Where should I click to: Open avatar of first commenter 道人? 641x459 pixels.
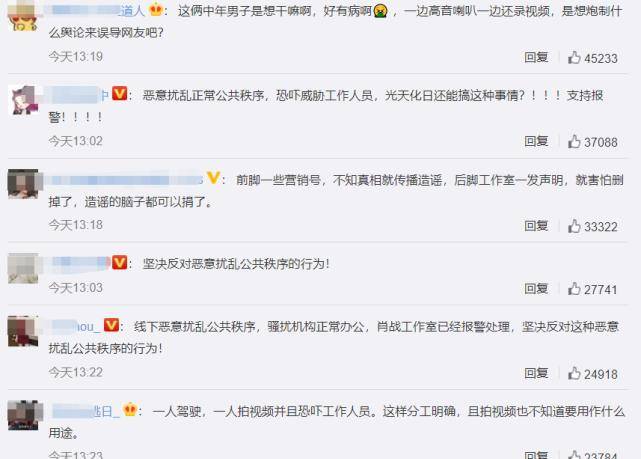point(23,16)
